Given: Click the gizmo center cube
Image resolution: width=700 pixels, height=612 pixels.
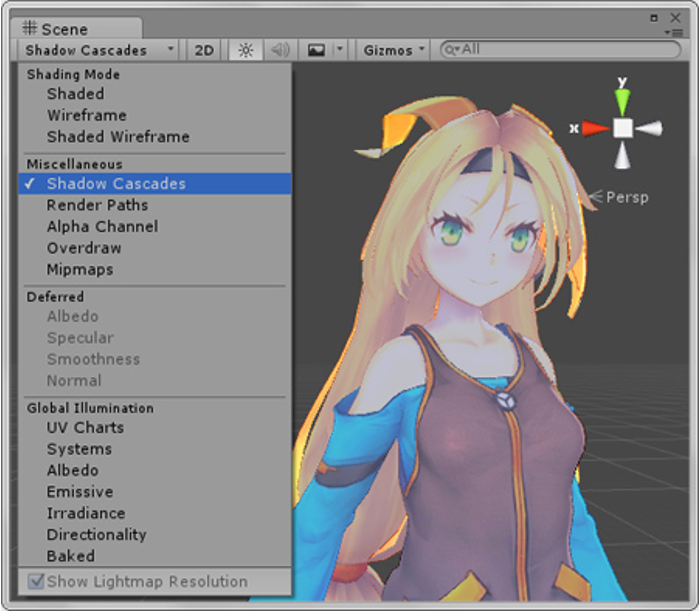Looking at the screenshot, I should pos(623,128).
